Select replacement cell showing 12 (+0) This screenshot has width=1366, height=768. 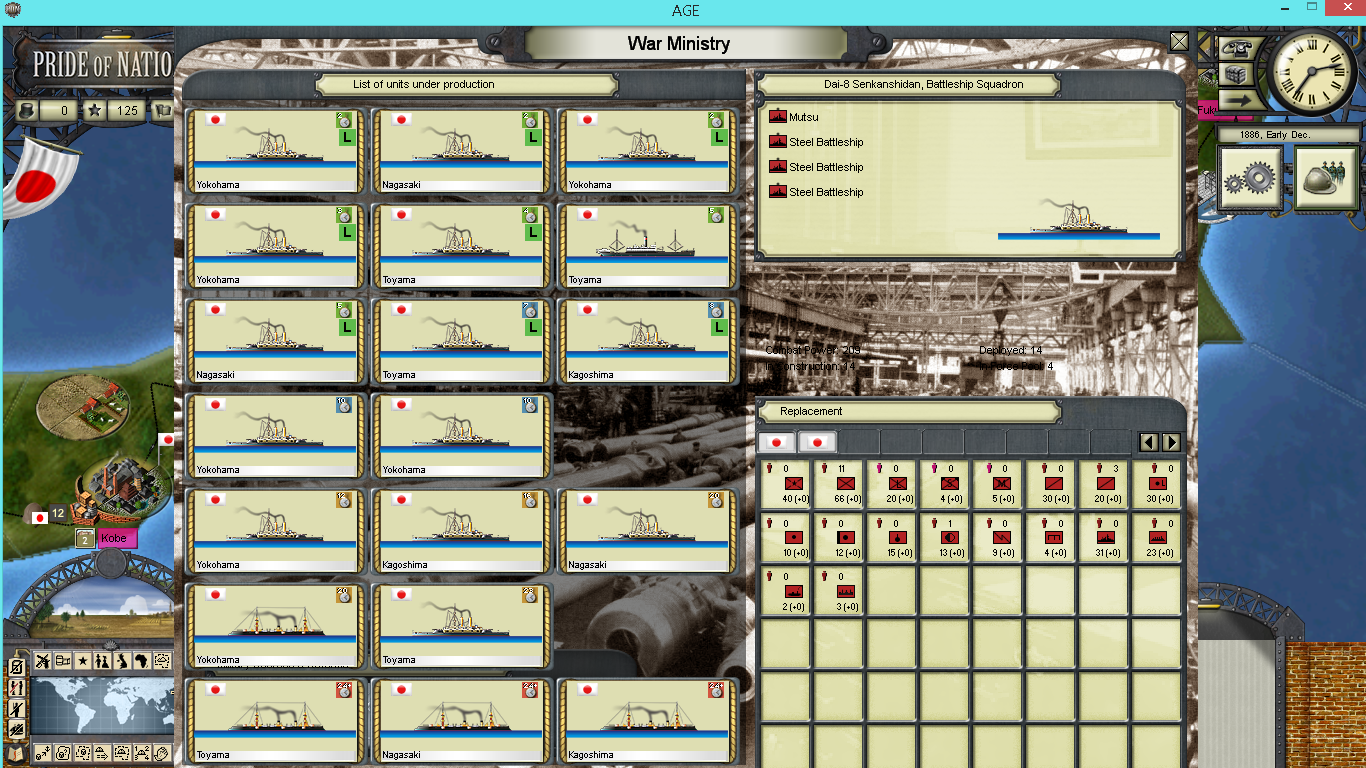[x=838, y=538]
